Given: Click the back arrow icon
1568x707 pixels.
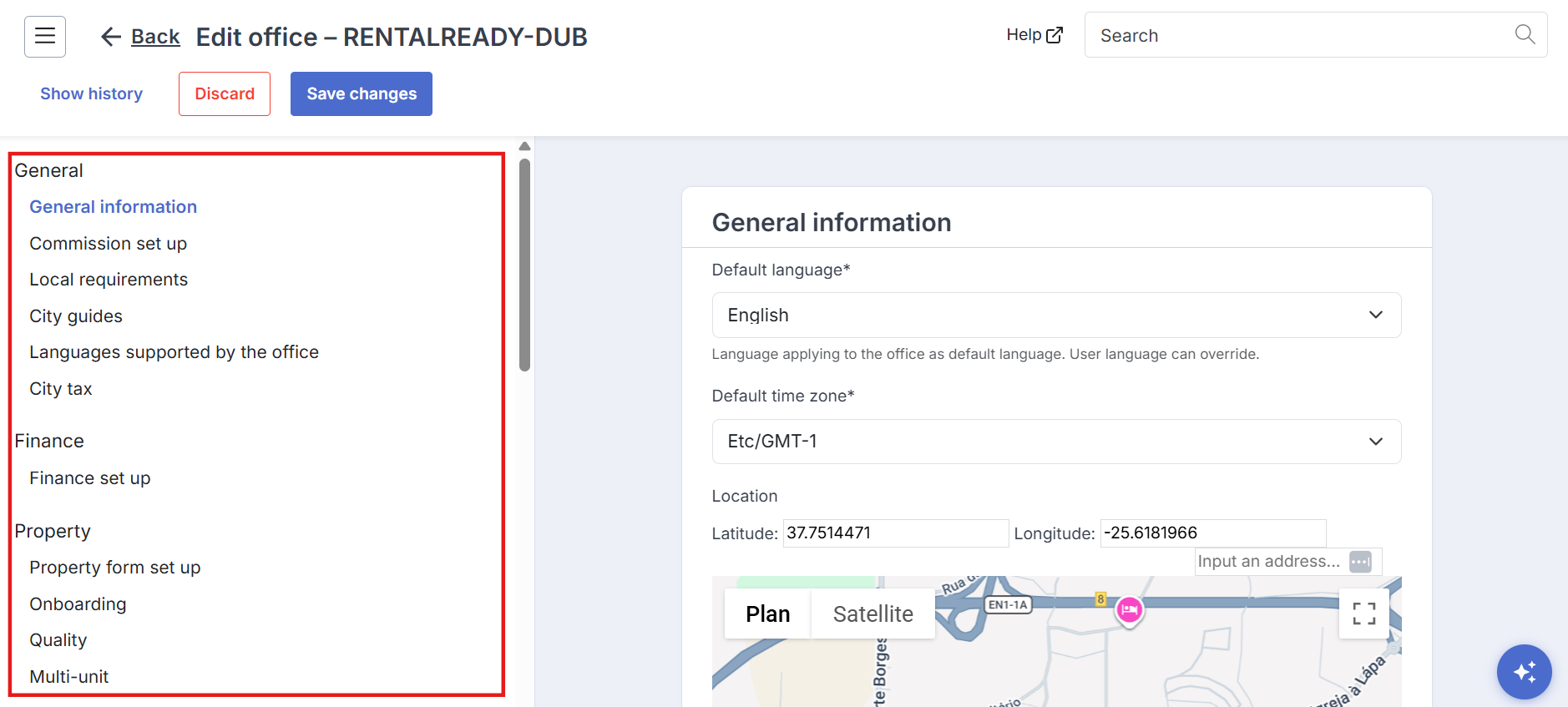Looking at the screenshot, I should [x=110, y=37].
